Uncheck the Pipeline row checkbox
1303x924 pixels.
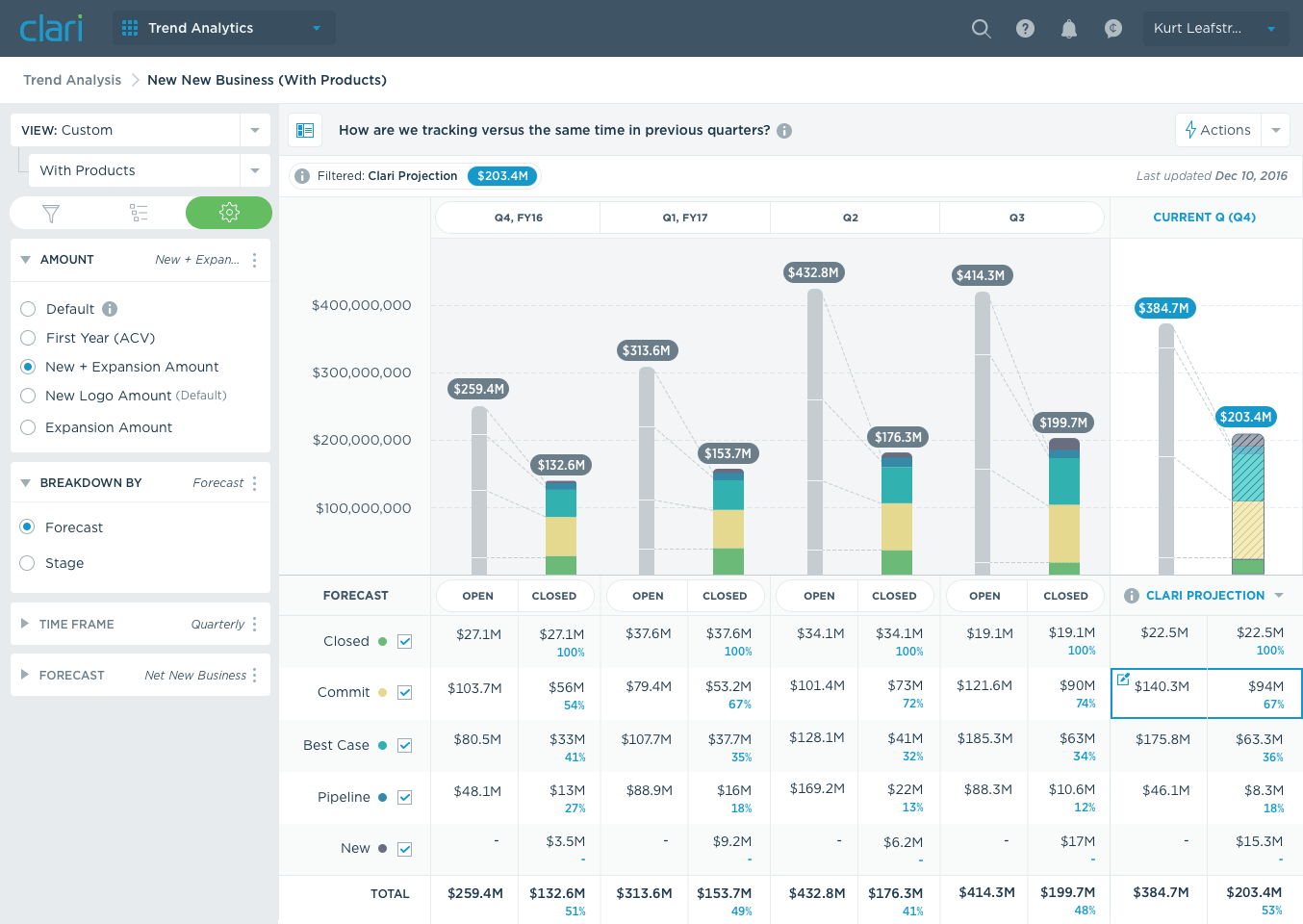[x=405, y=798]
